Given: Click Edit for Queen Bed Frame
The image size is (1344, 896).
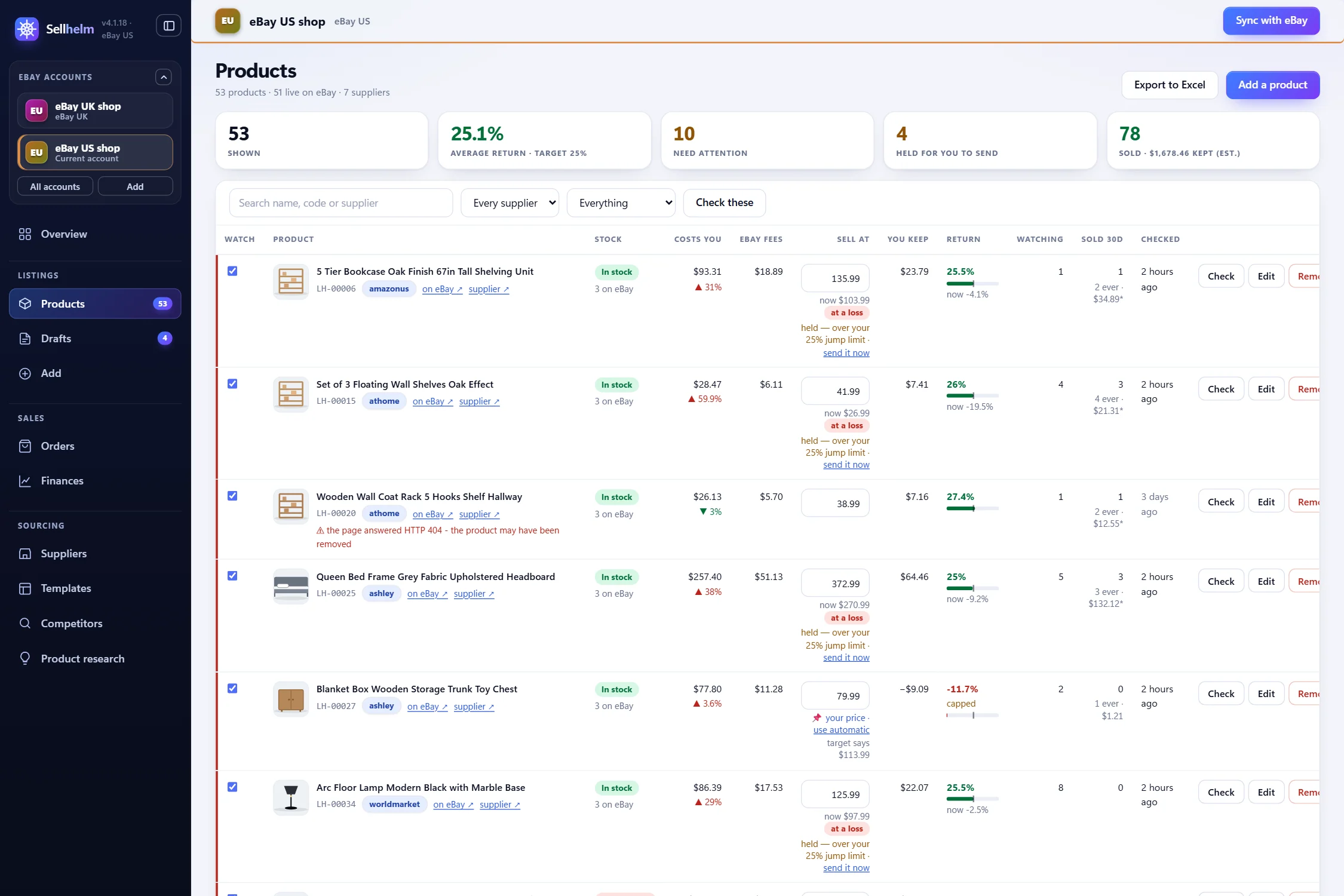Looking at the screenshot, I should tap(1266, 581).
